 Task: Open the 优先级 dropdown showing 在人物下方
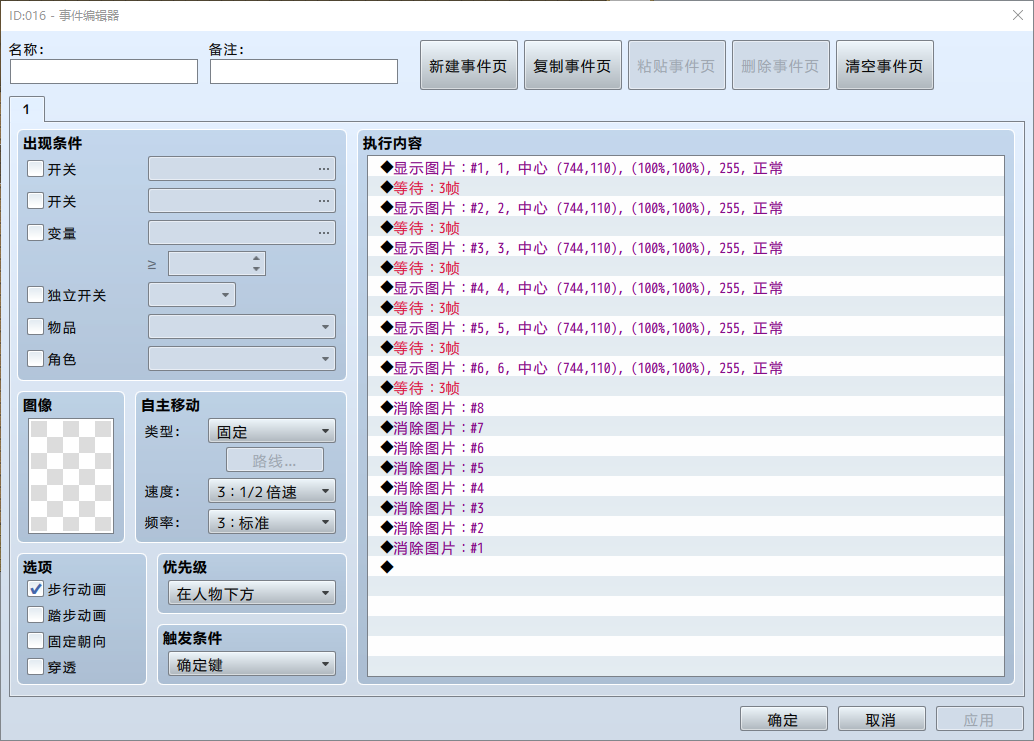[252, 593]
